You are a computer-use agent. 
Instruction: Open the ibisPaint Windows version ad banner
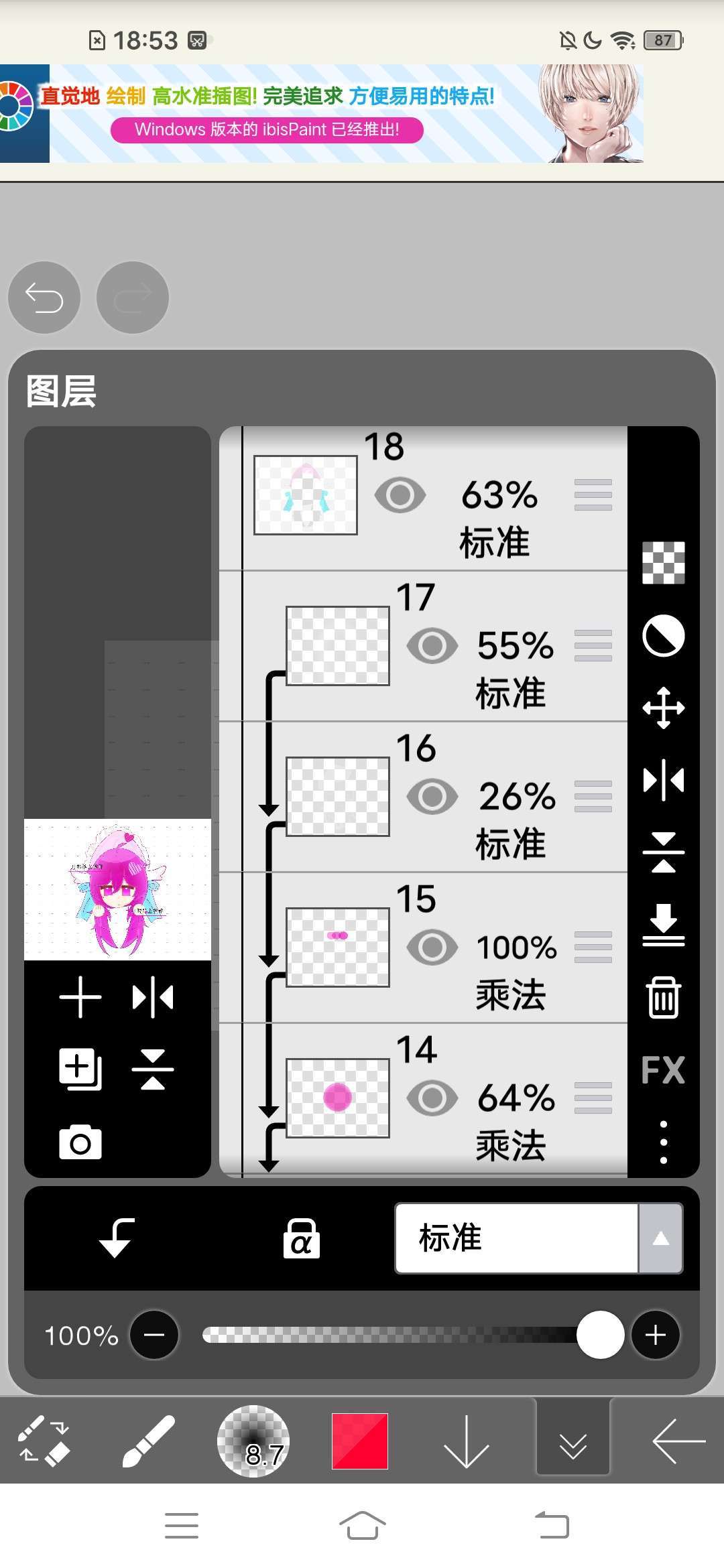322,113
